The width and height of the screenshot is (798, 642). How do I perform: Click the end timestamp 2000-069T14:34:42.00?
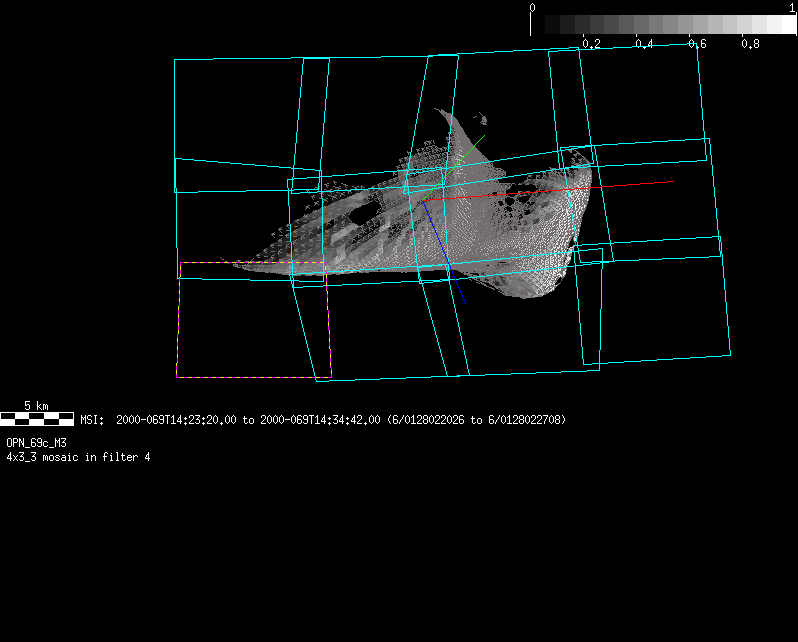(320, 420)
